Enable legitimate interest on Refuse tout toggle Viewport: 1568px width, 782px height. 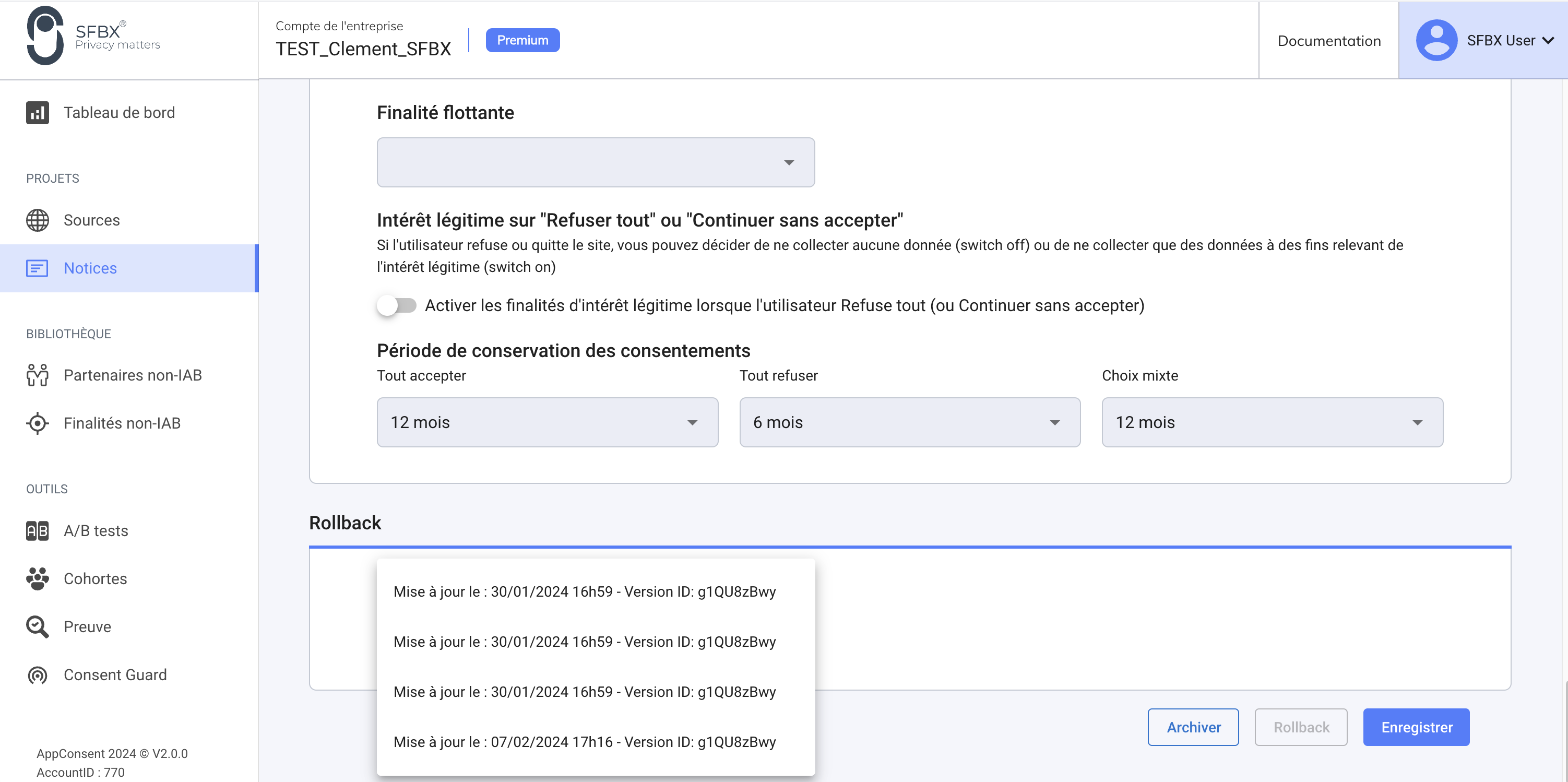(x=396, y=305)
